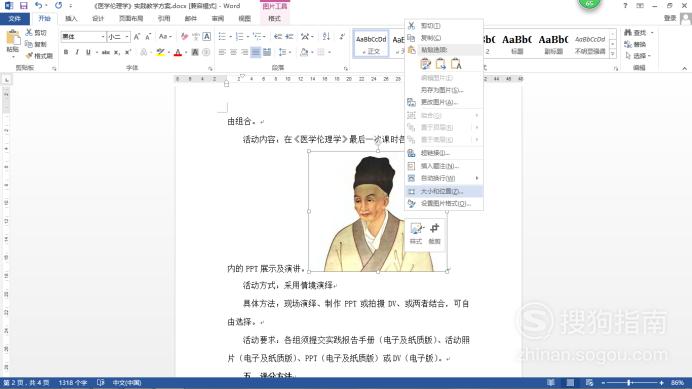Click the character shading icon
The width and height of the screenshot is (692, 389).
(195, 53)
